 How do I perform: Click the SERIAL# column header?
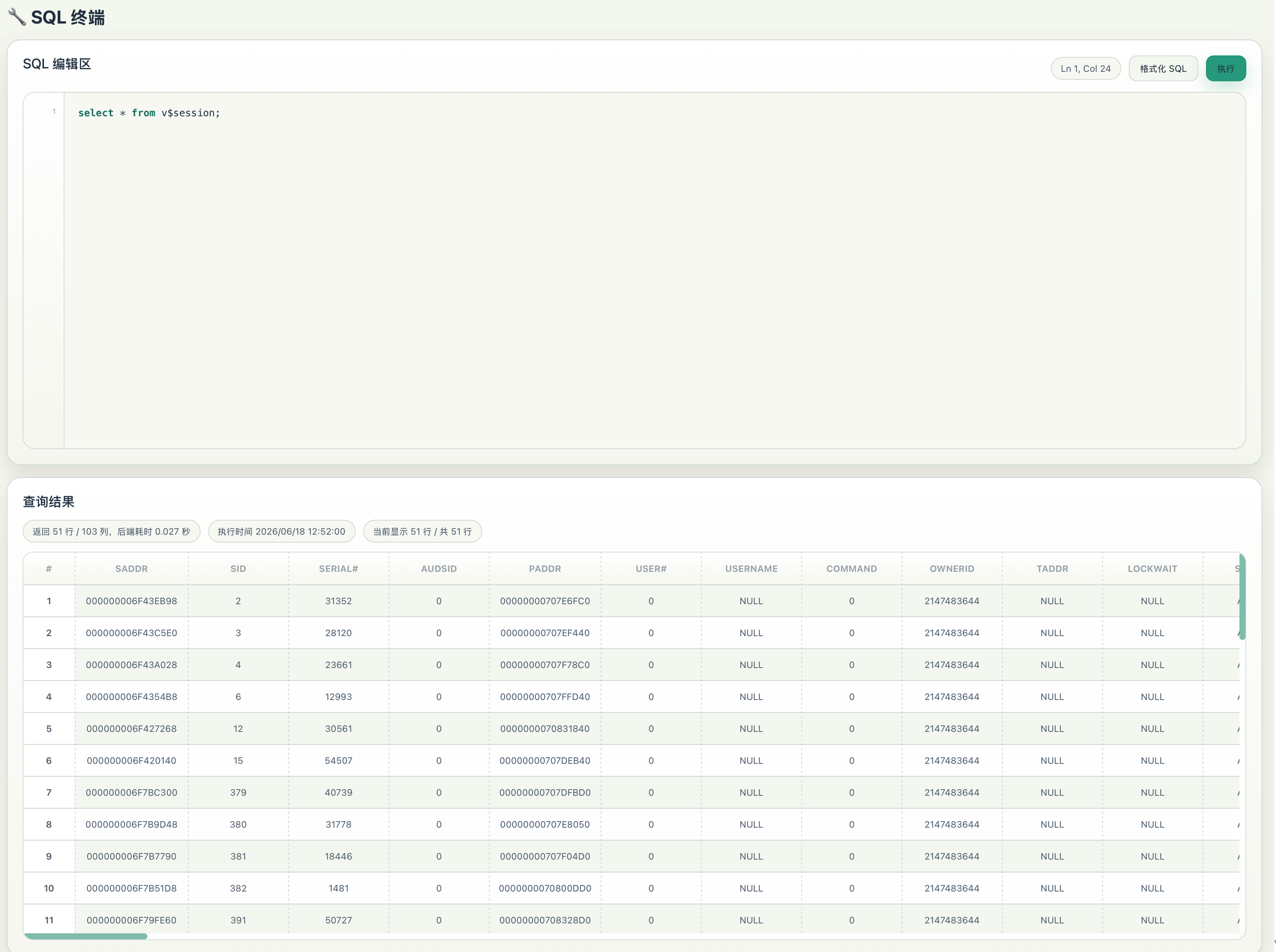[338, 569]
